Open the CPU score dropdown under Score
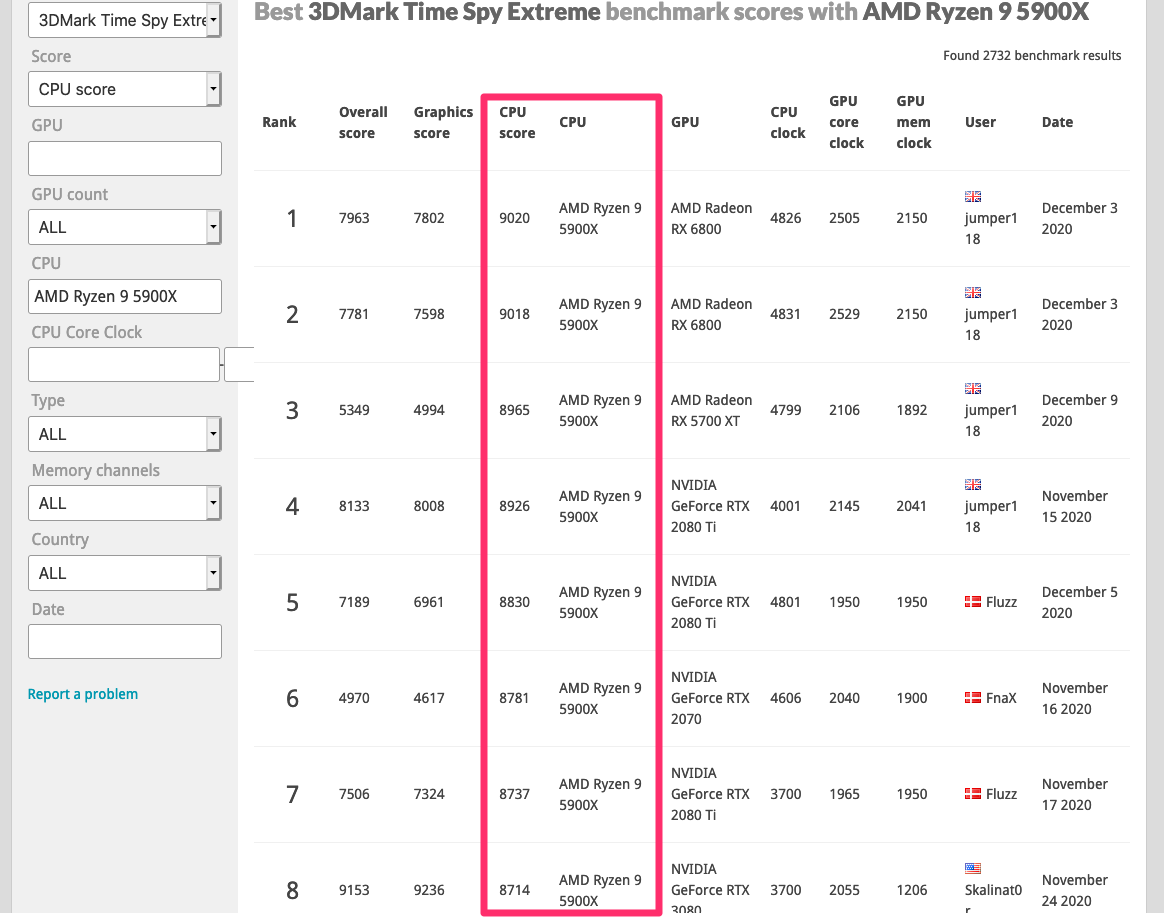Image resolution: width=1164 pixels, height=917 pixels. [x=125, y=89]
